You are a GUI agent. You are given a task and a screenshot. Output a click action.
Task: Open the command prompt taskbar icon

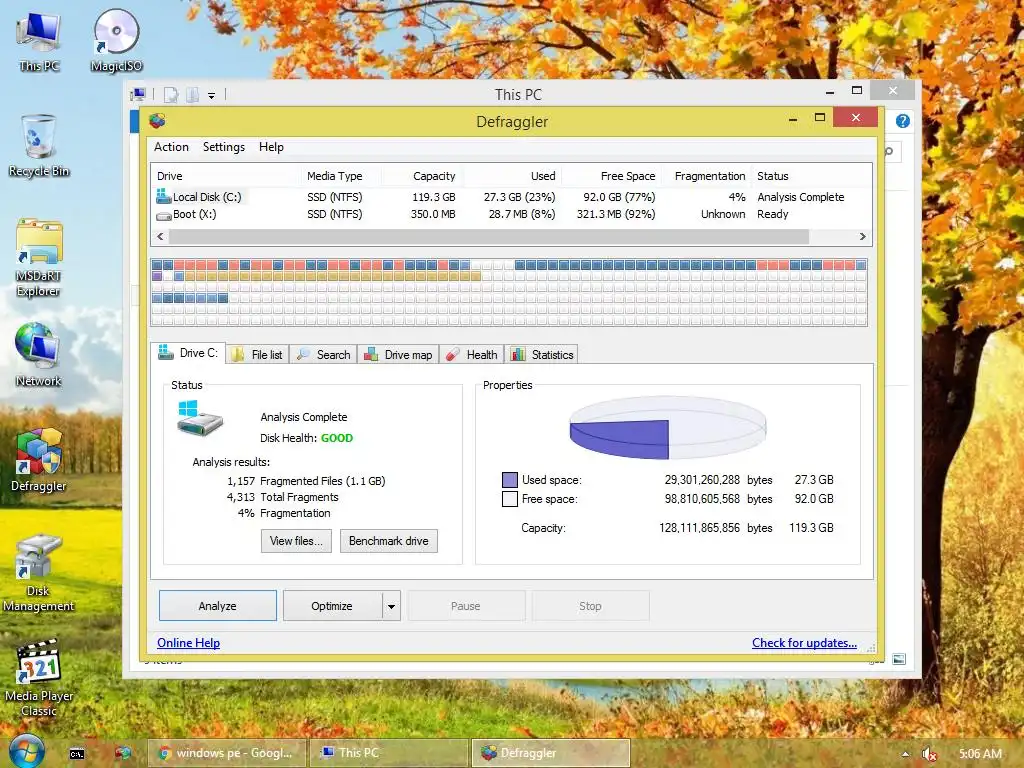[x=77, y=754]
